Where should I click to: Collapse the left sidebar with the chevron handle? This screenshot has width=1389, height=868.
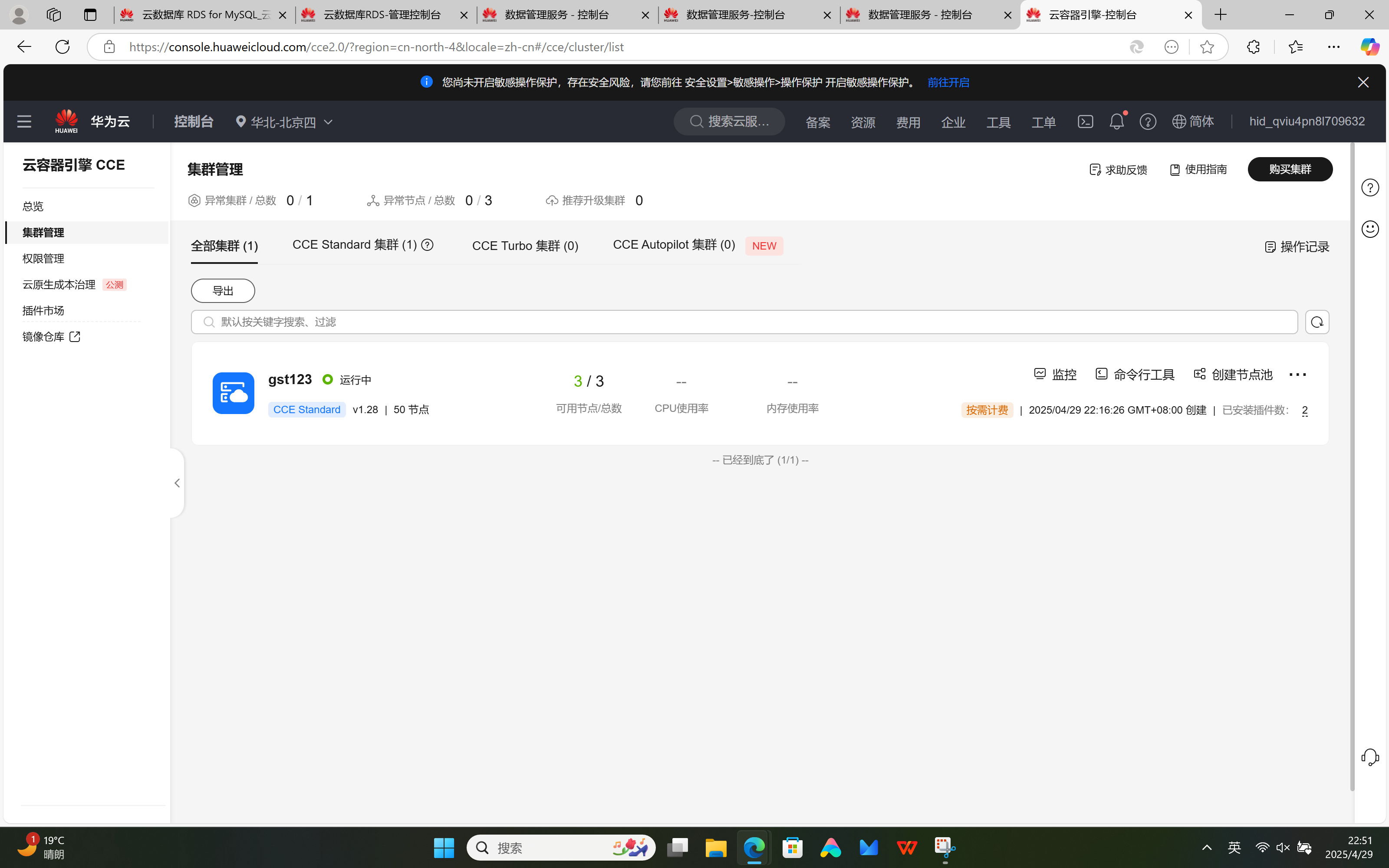tap(177, 483)
